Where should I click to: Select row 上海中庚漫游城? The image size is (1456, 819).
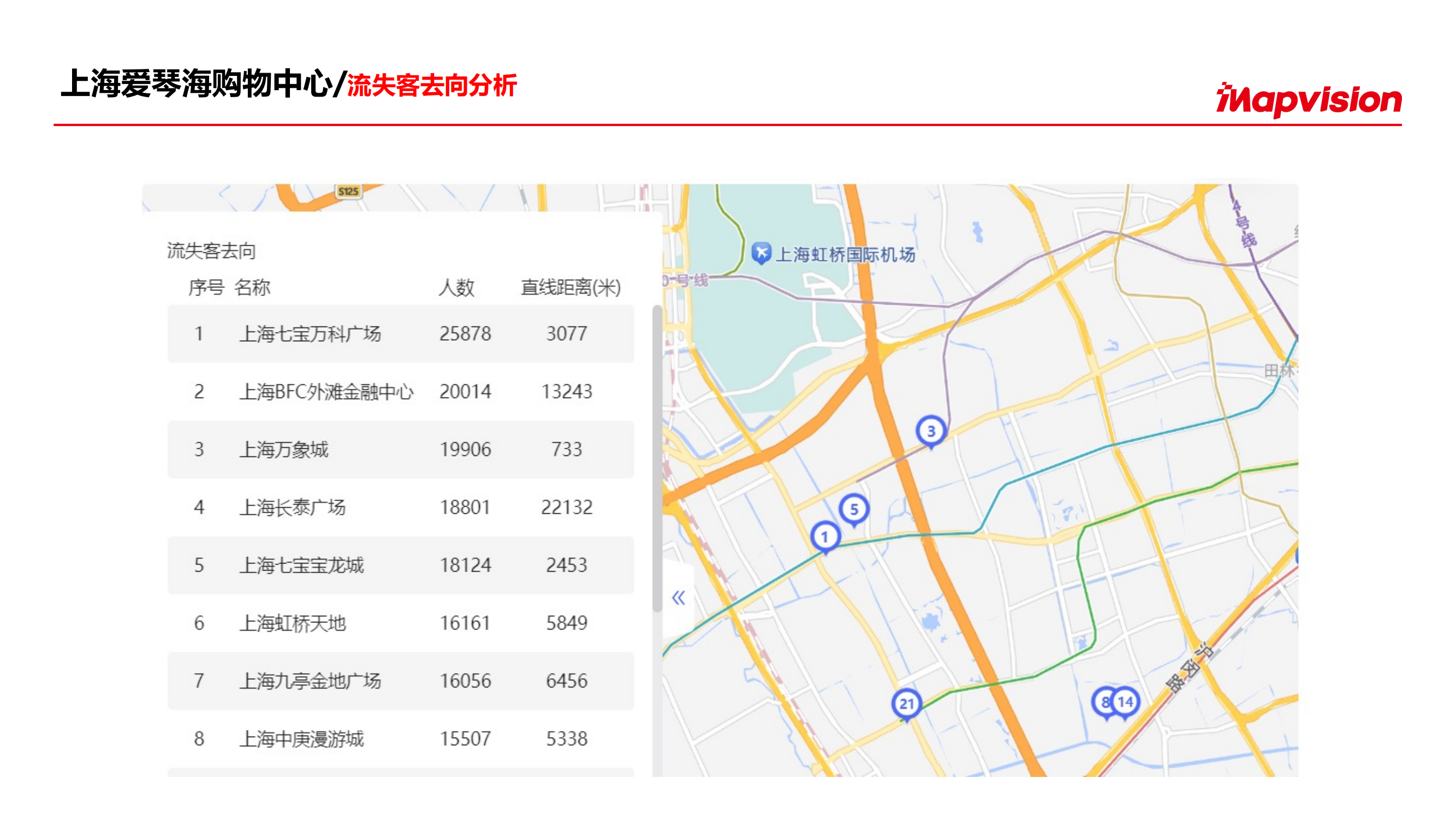[x=401, y=739]
